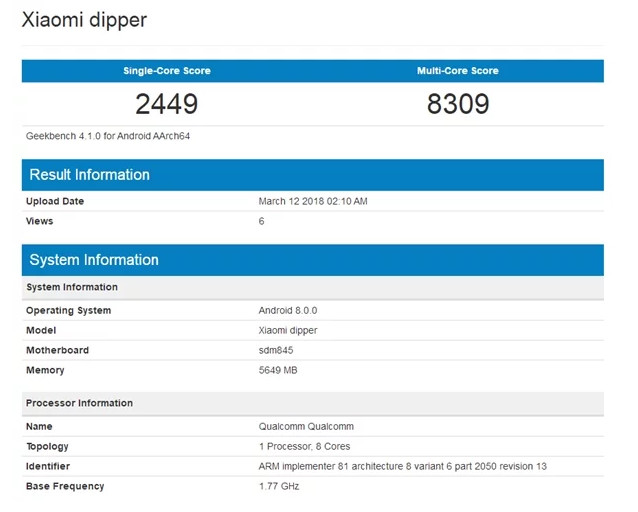Viewport: 638px width, 512px height.
Task: Click the Xiaomi dipper page title
Action: [x=84, y=20]
